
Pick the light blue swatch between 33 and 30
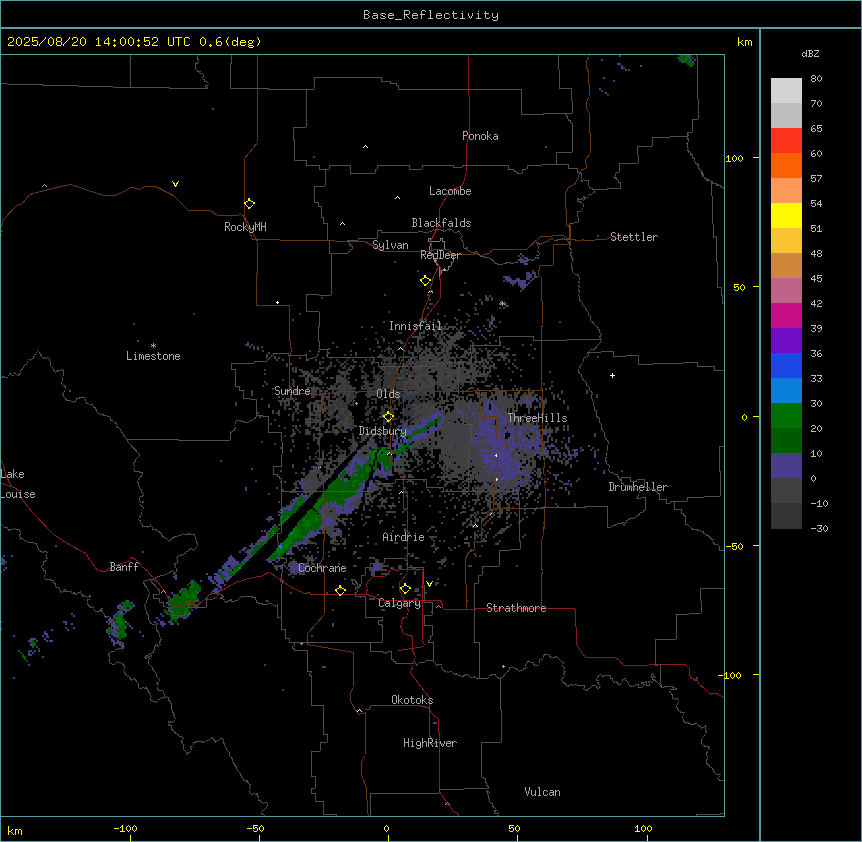tap(786, 391)
